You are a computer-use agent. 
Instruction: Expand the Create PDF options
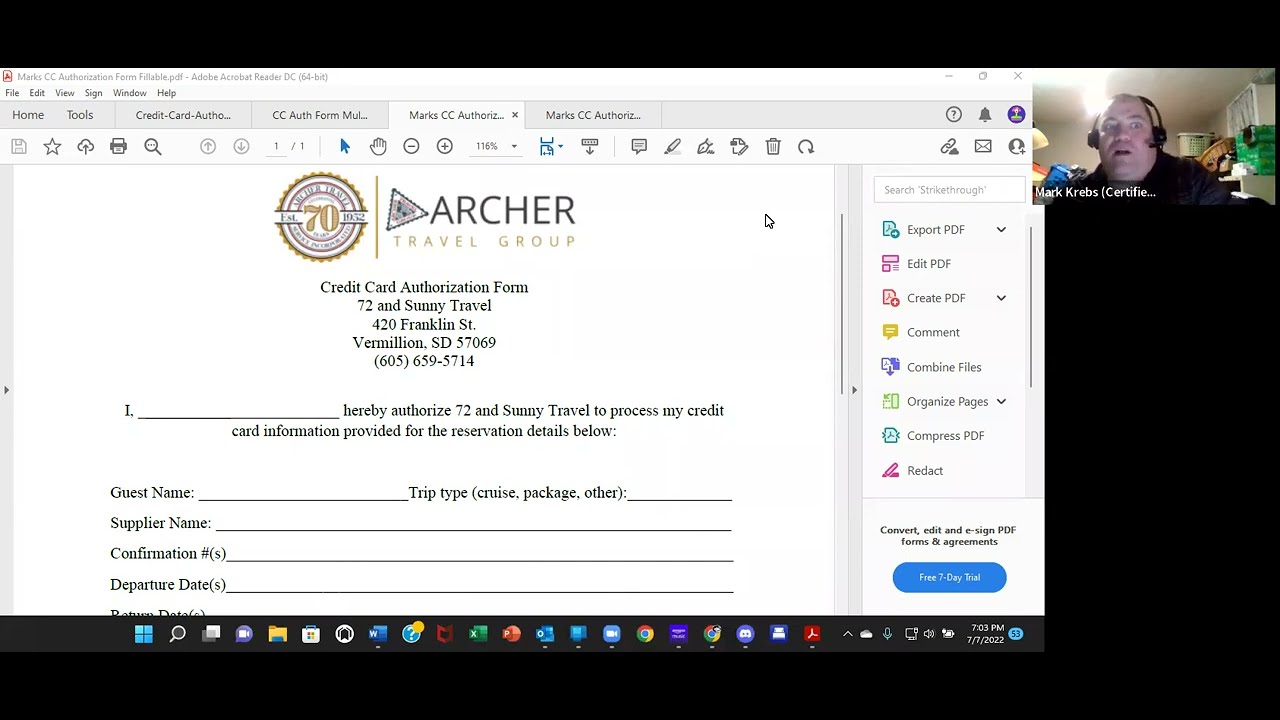coord(1001,298)
